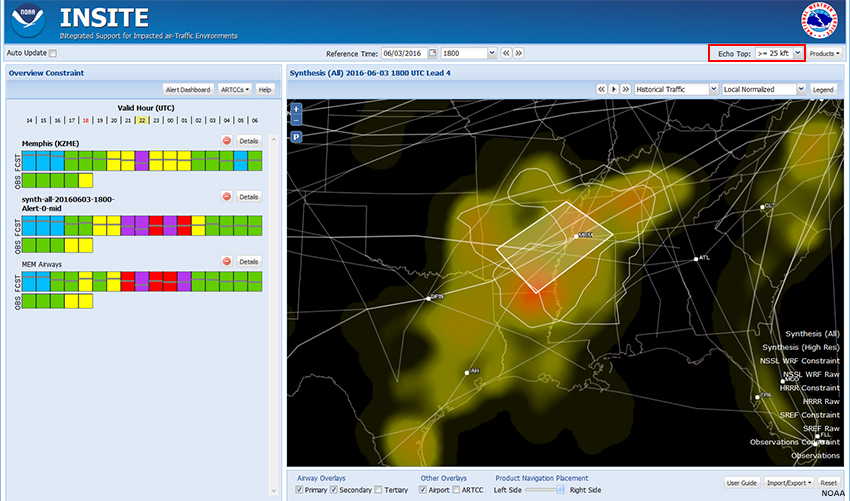The width and height of the screenshot is (850, 501).
Task: Click the National Weather Service logo
Action: coord(819,21)
